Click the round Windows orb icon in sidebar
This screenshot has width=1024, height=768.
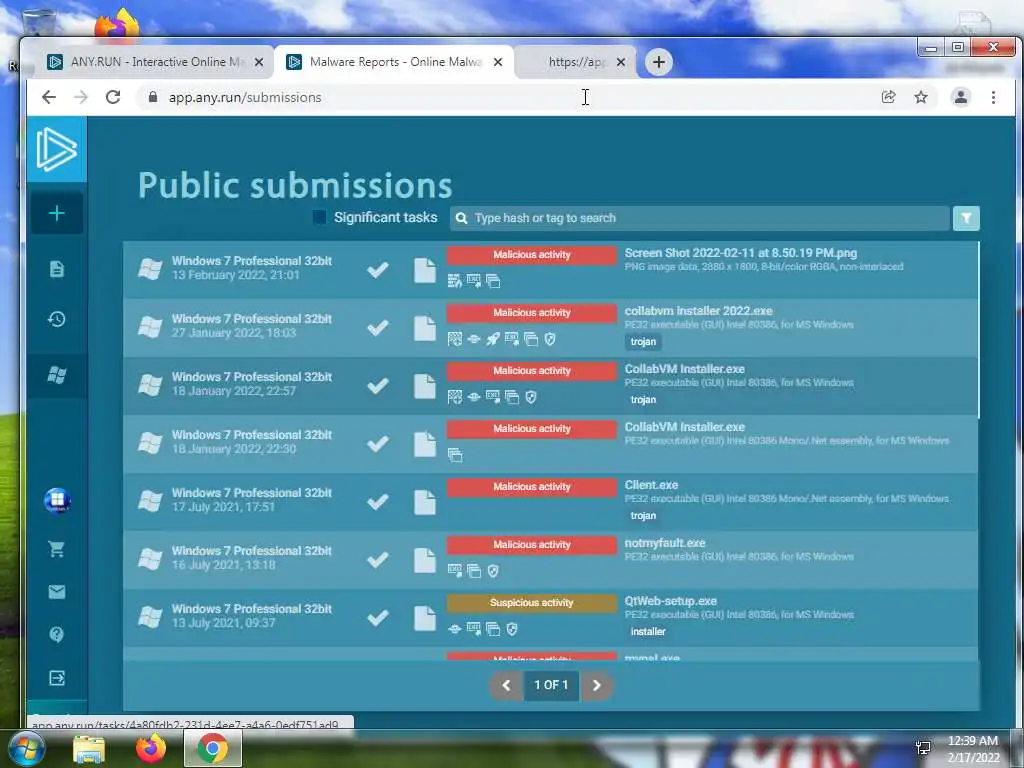[57, 500]
